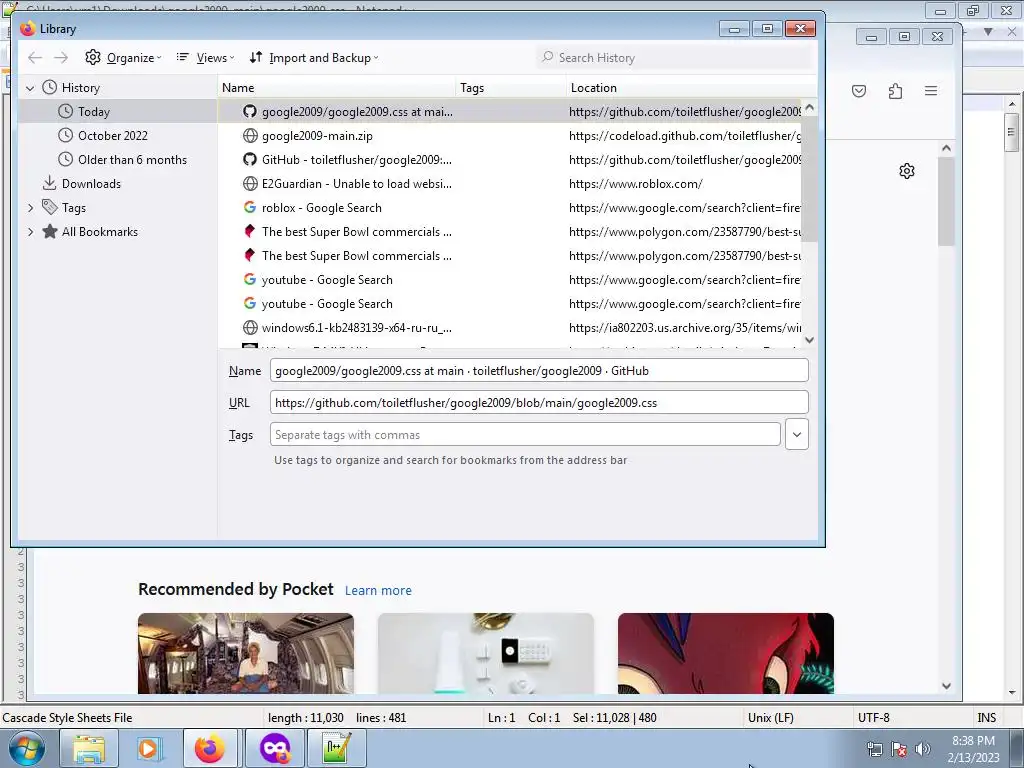Click the History clock icon
Screen dimensions: 1024x768
tap(50, 88)
